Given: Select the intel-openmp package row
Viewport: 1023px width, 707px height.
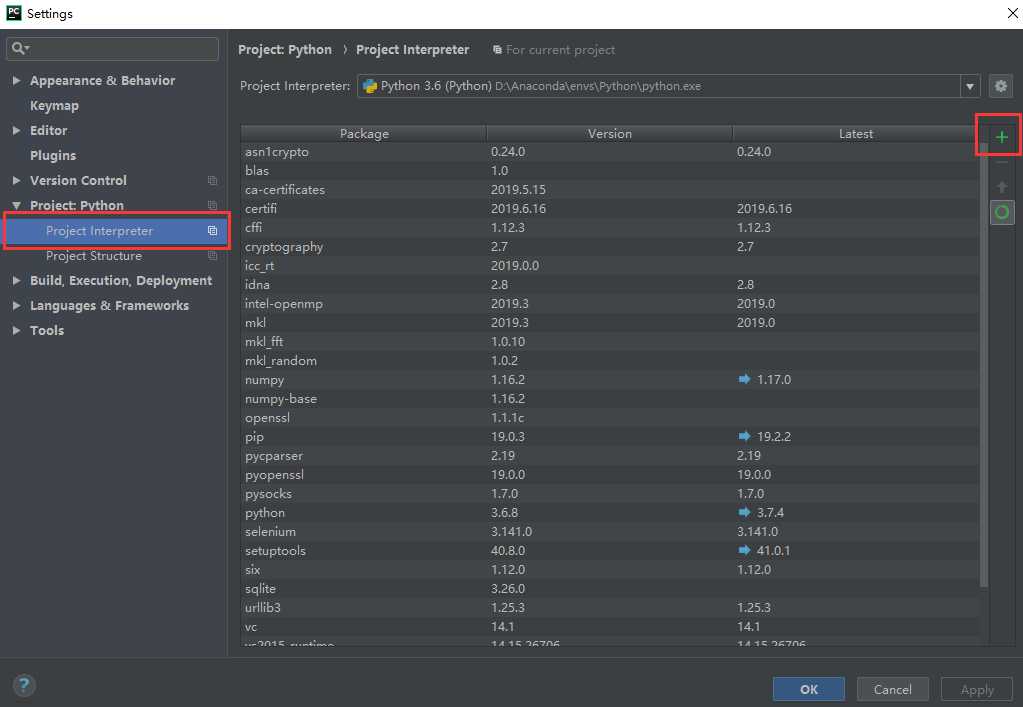Looking at the screenshot, I should (609, 304).
